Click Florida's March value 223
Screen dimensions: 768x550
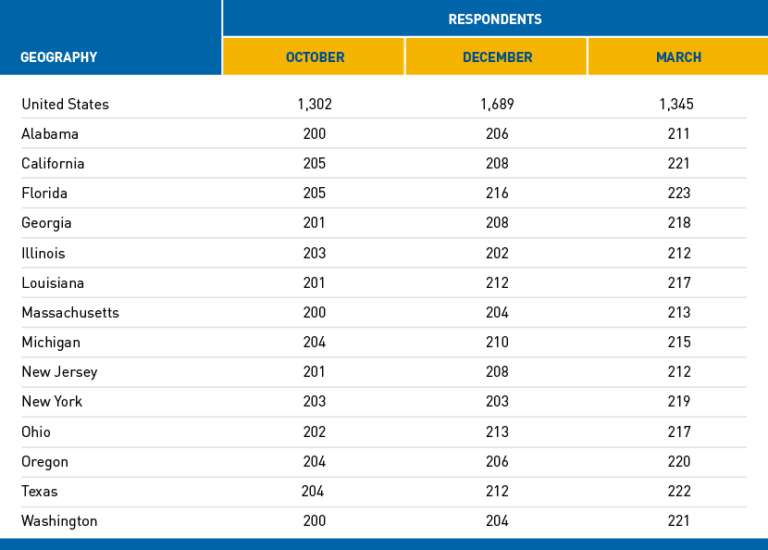tap(678, 193)
